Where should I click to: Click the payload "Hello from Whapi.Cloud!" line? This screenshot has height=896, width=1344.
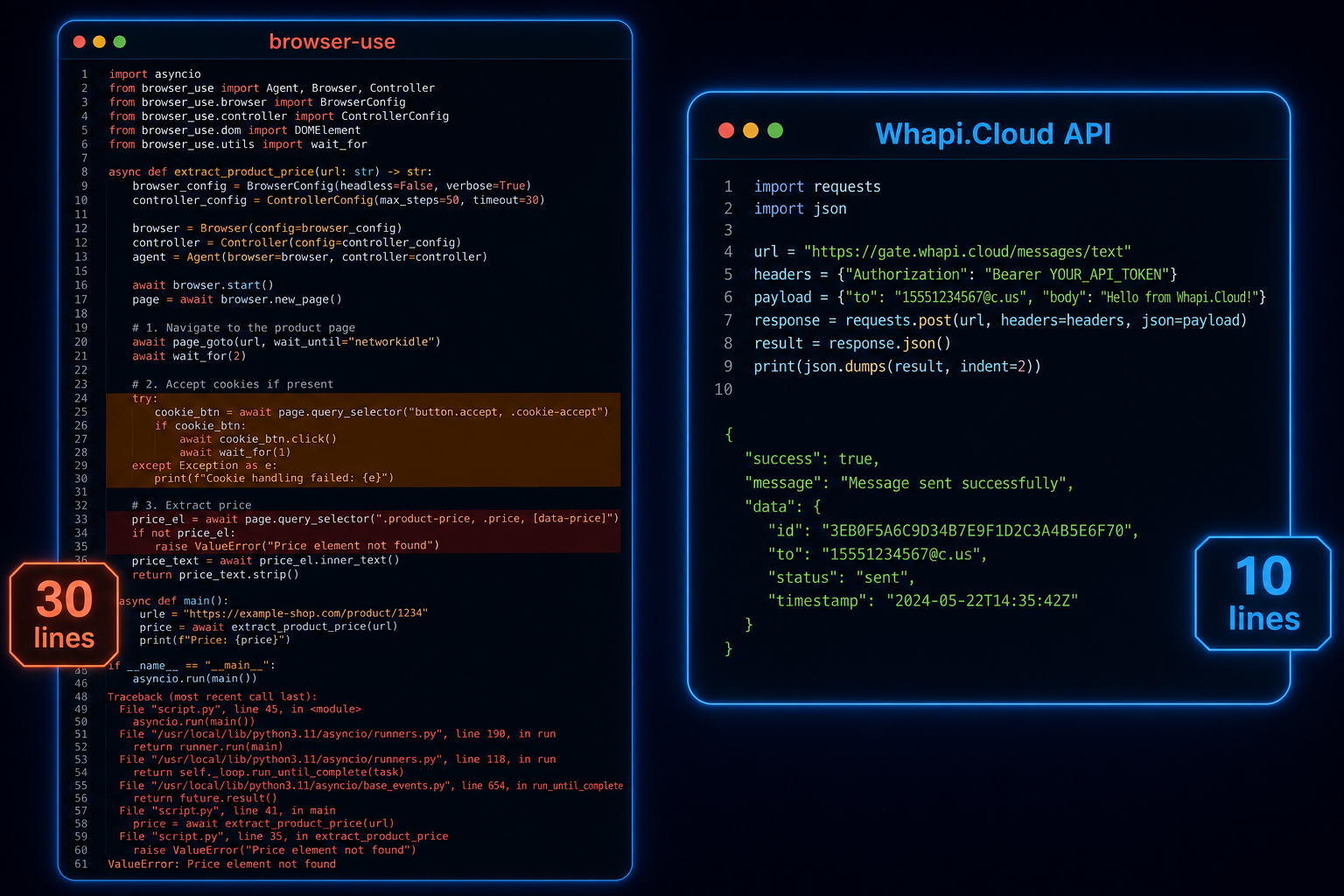[x=1011, y=297]
